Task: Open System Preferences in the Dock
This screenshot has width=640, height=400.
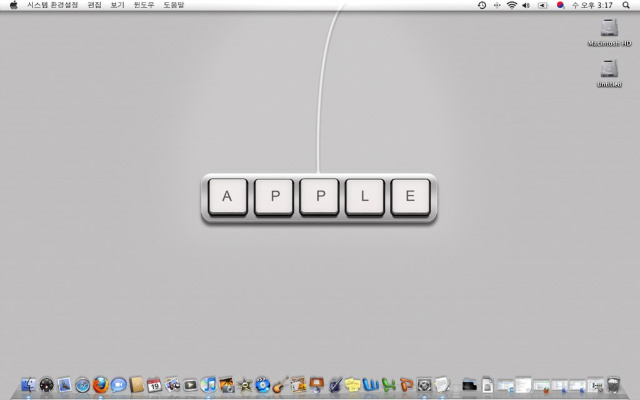Action: point(424,385)
